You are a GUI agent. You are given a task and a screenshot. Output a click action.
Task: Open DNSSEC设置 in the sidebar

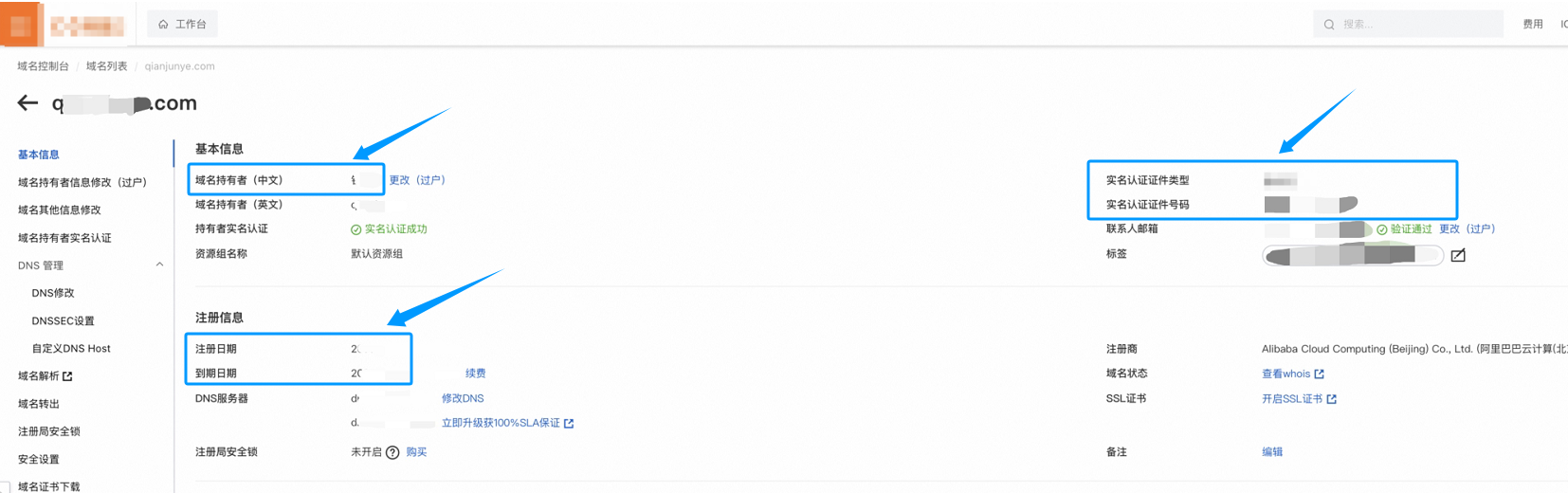click(63, 321)
